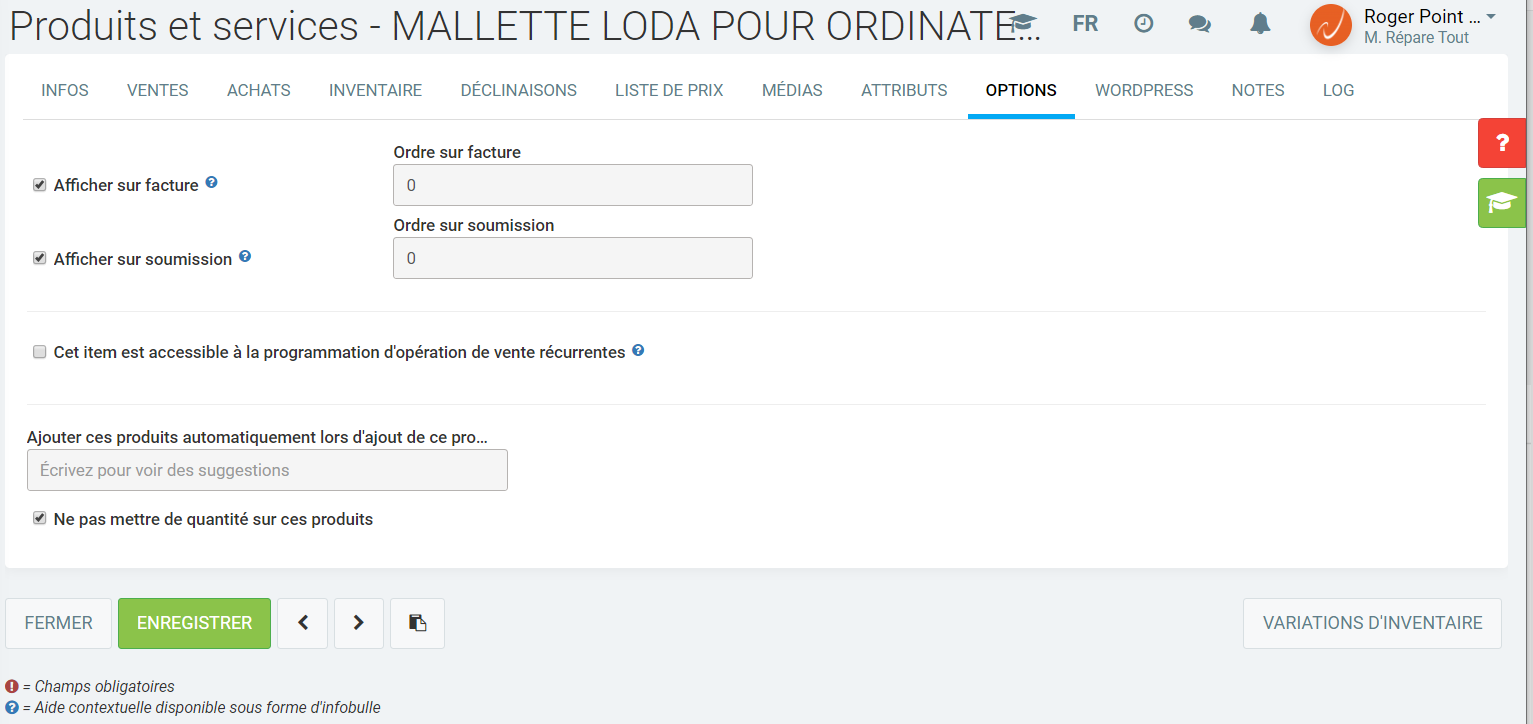The height and width of the screenshot is (724, 1533).
Task: Open the clock history icon in header
Action: [x=1143, y=24]
